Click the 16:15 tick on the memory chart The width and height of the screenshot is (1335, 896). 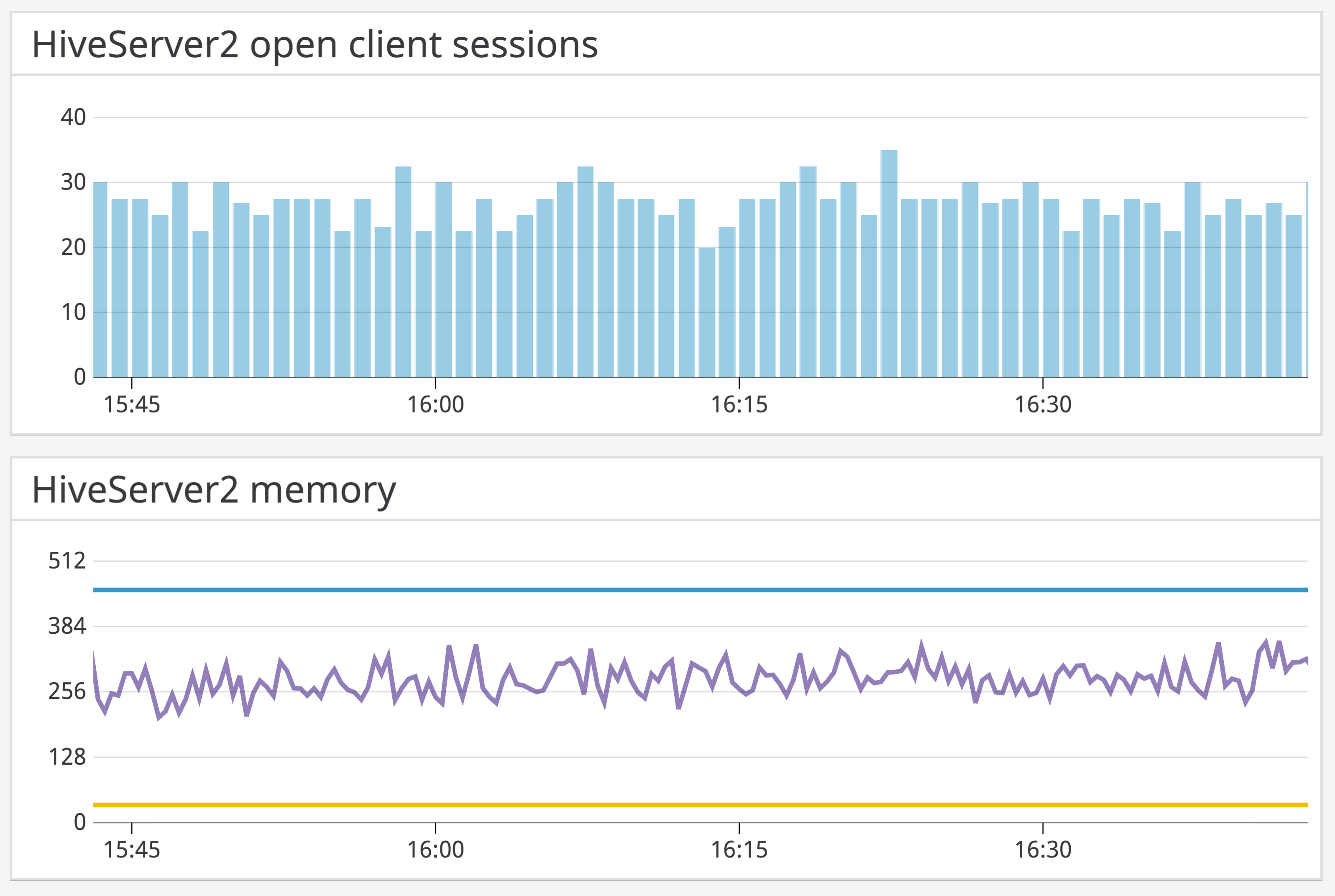739,850
